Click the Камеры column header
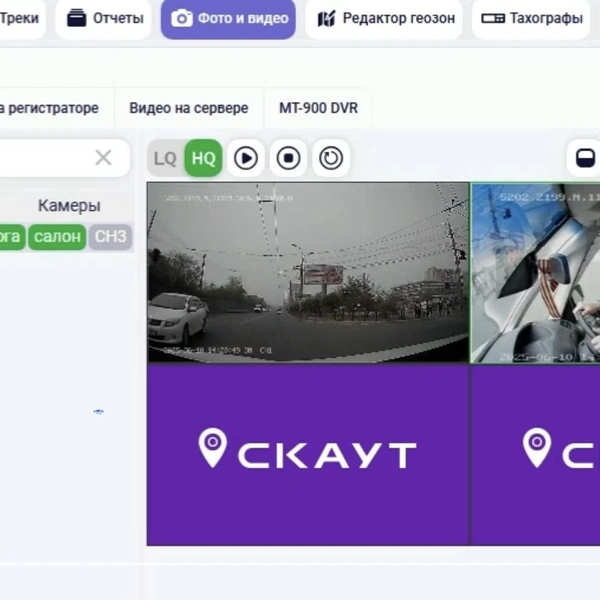The width and height of the screenshot is (600, 600). point(69,206)
